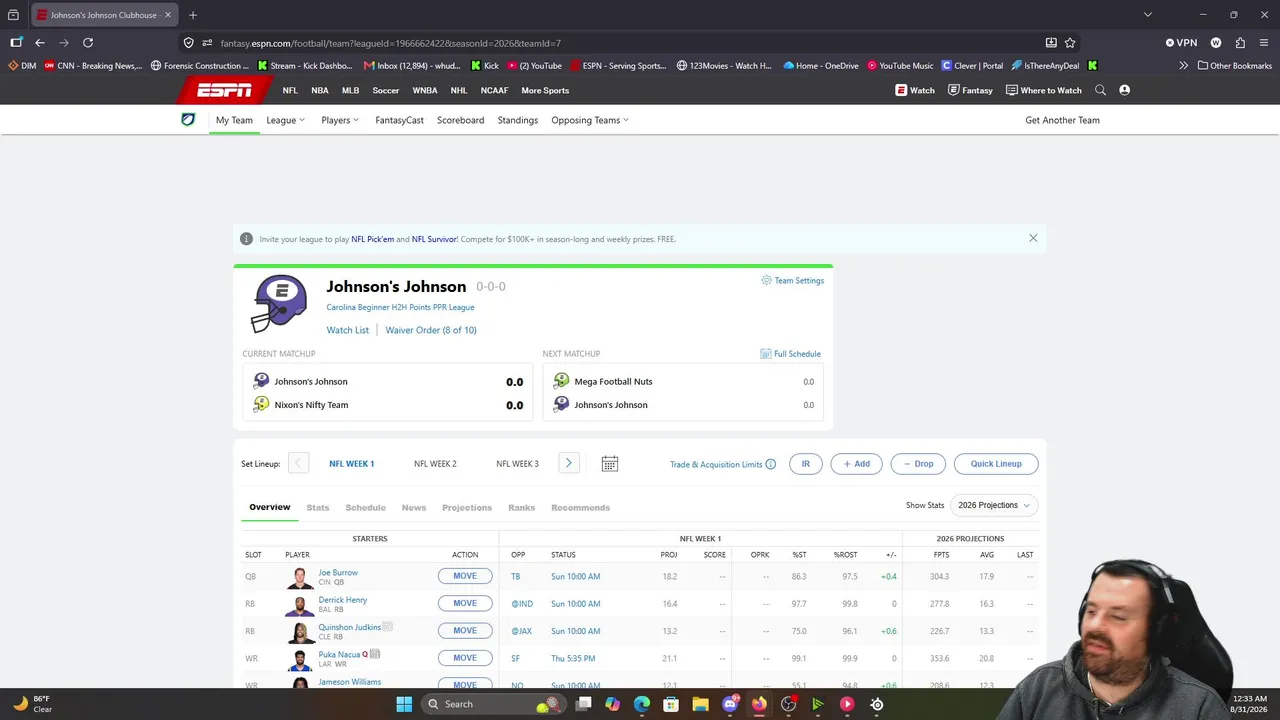Open Puka Nacua's player profile
This screenshot has height=720, width=1280.
[338, 654]
